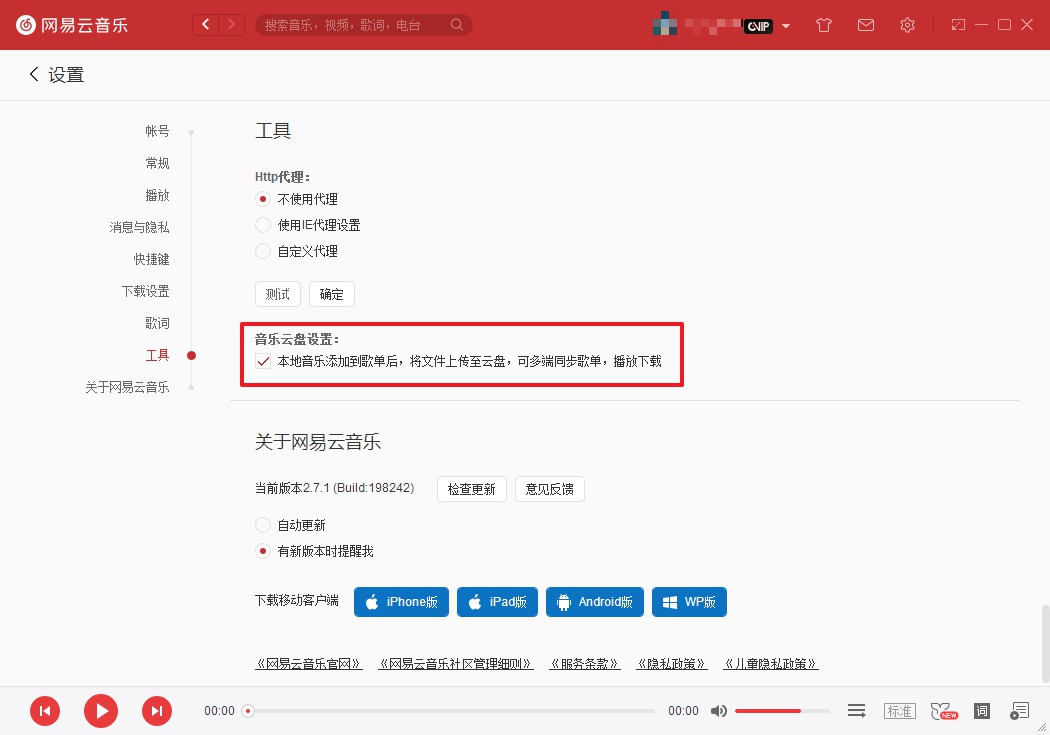Uncheck the music cloud upload checkbox
Viewport: 1050px width, 735px height.
click(x=263, y=361)
